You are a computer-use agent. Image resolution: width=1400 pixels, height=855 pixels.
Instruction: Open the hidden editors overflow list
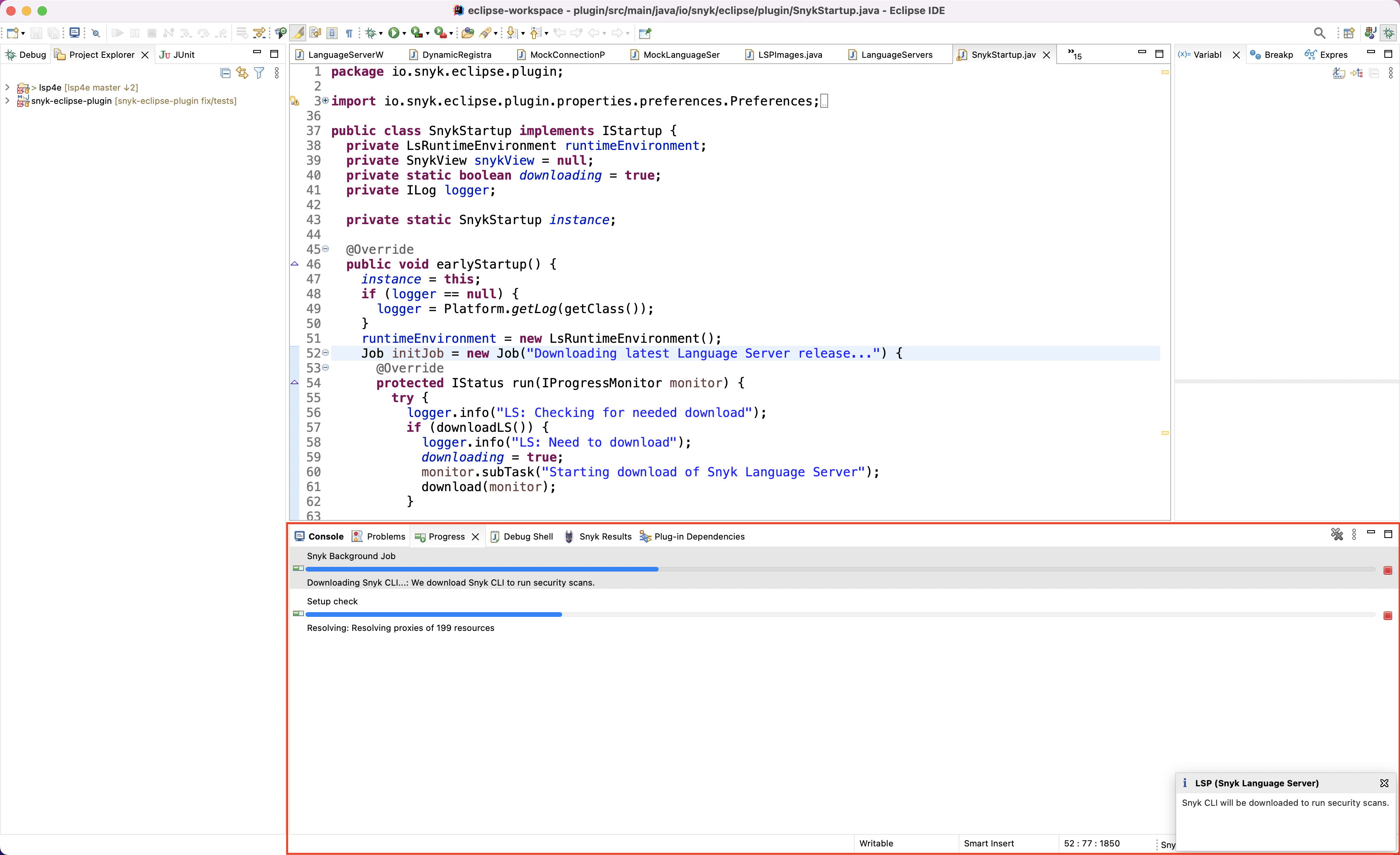click(1075, 55)
